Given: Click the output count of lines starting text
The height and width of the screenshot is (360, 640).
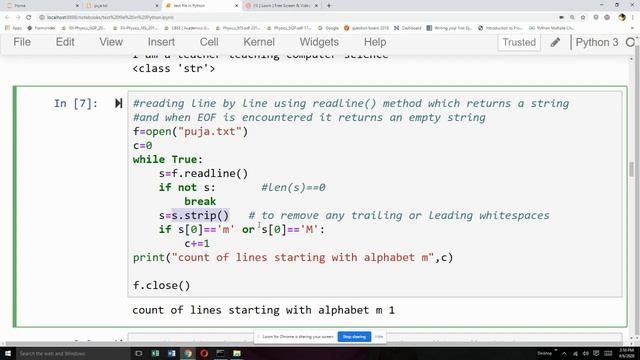Looking at the screenshot, I should (263, 310).
